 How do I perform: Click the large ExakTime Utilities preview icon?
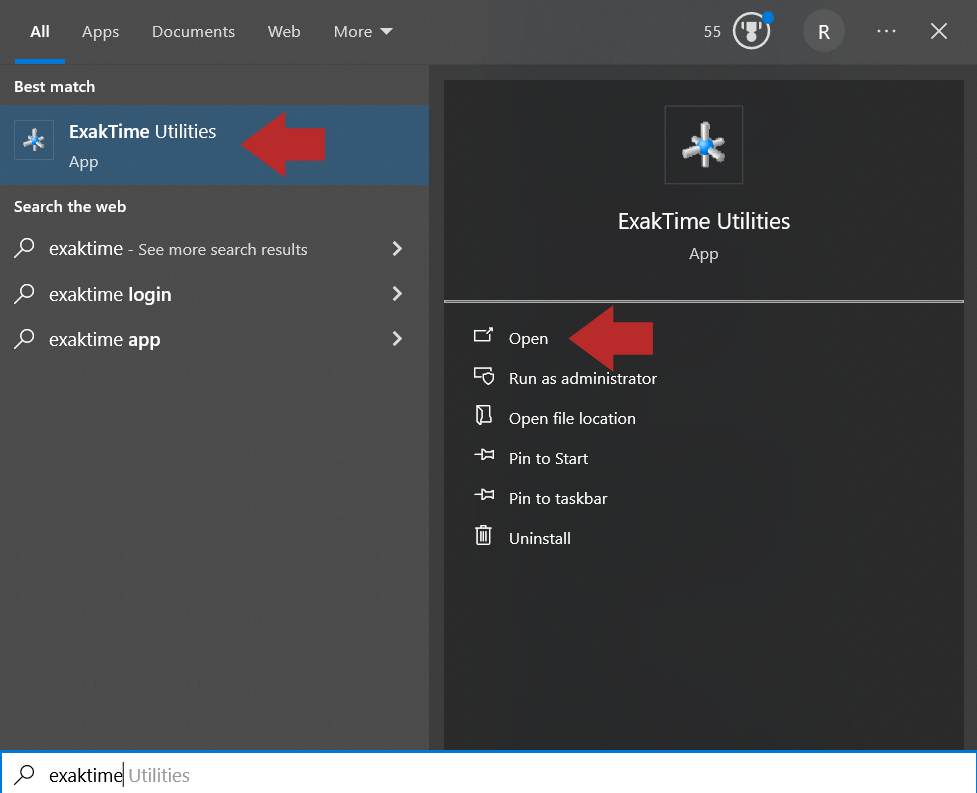703,145
